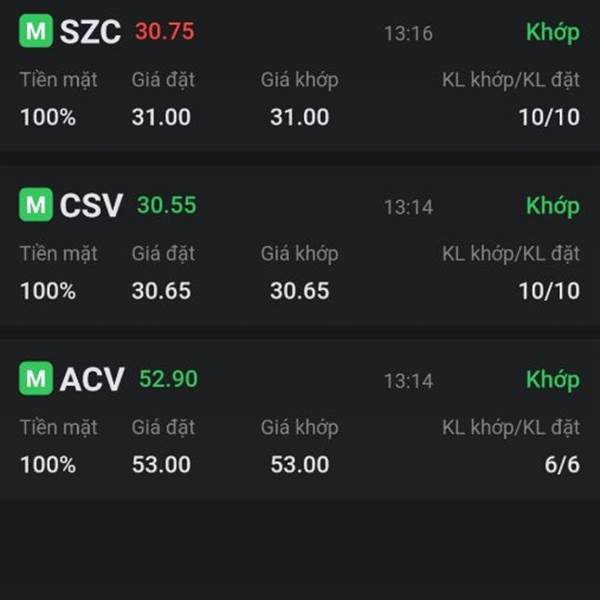Select SZC current price 30.75
The height and width of the screenshot is (600, 600).
[165, 31]
